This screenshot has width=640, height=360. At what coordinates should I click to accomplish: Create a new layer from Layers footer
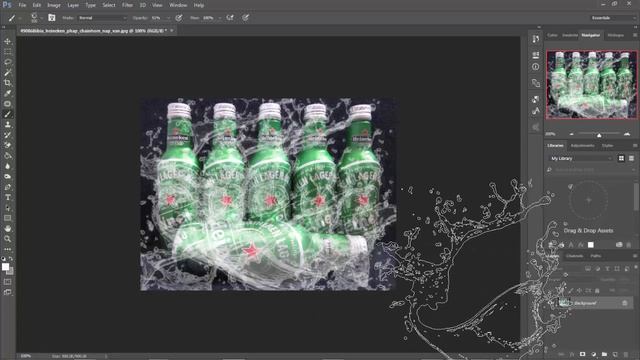click(615, 354)
